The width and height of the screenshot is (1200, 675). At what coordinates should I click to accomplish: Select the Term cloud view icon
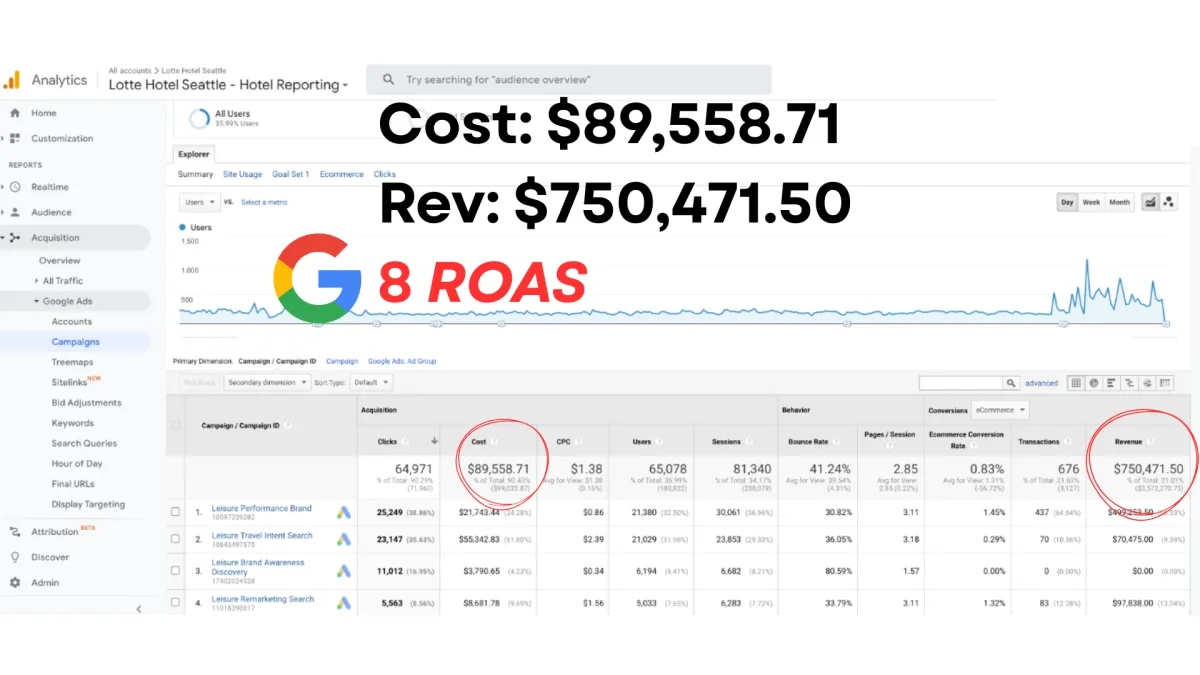pyautogui.click(x=1147, y=383)
